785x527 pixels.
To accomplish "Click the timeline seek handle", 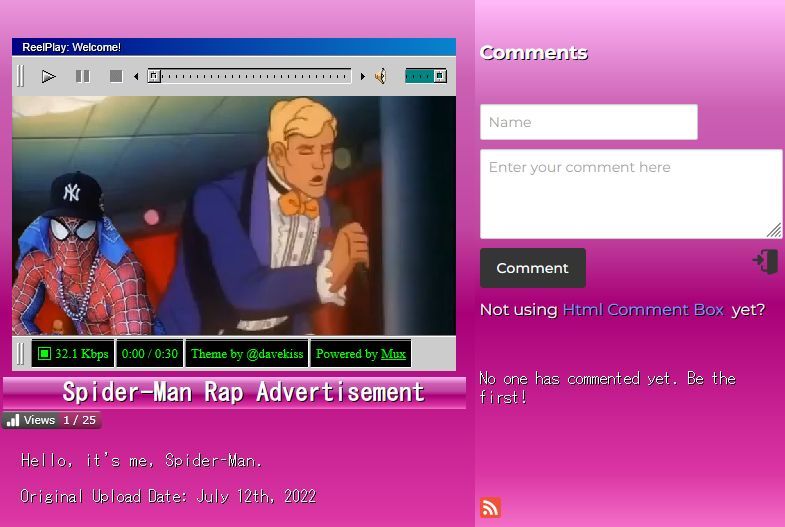I will tap(154, 76).
